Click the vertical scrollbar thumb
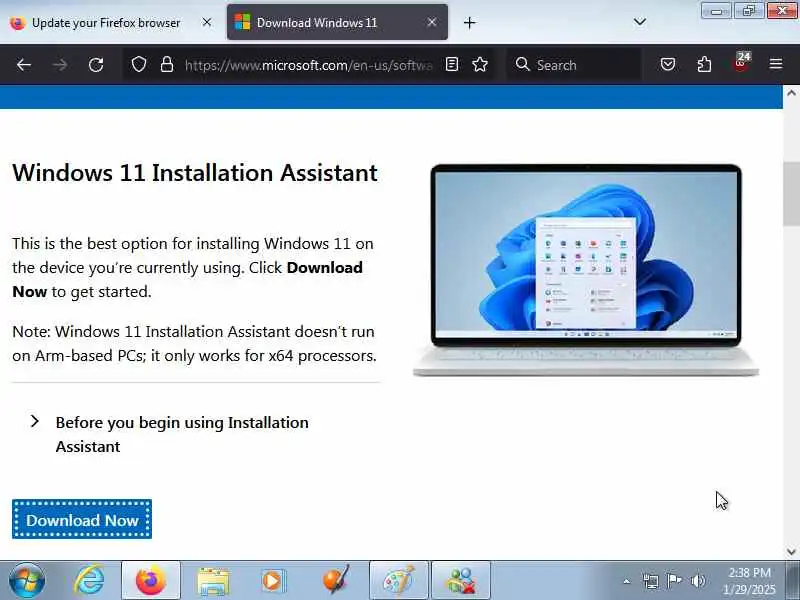Viewport: 800px width, 600px height. click(791, 193)
